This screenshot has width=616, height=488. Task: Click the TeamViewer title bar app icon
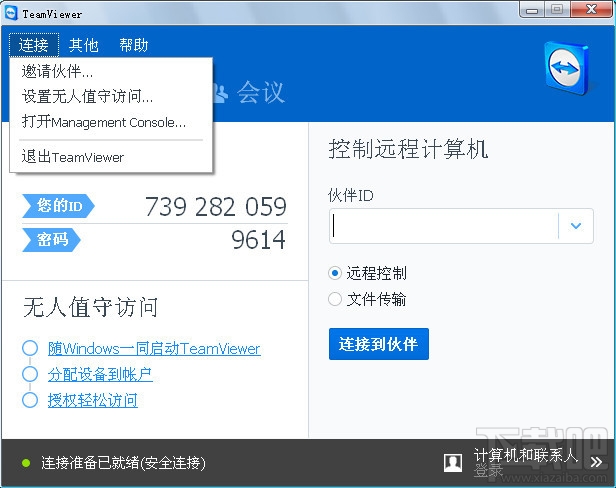(11, 13)
